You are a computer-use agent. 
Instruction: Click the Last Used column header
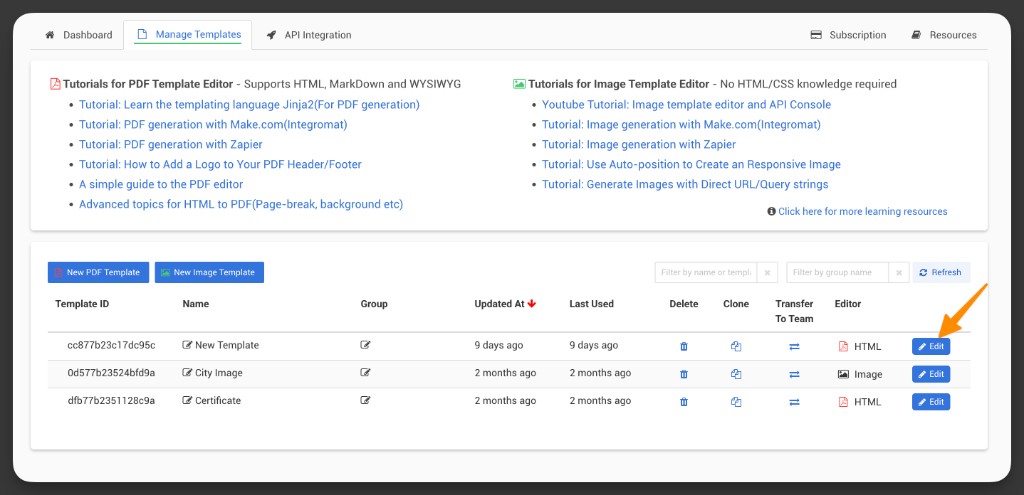point(592,304)
